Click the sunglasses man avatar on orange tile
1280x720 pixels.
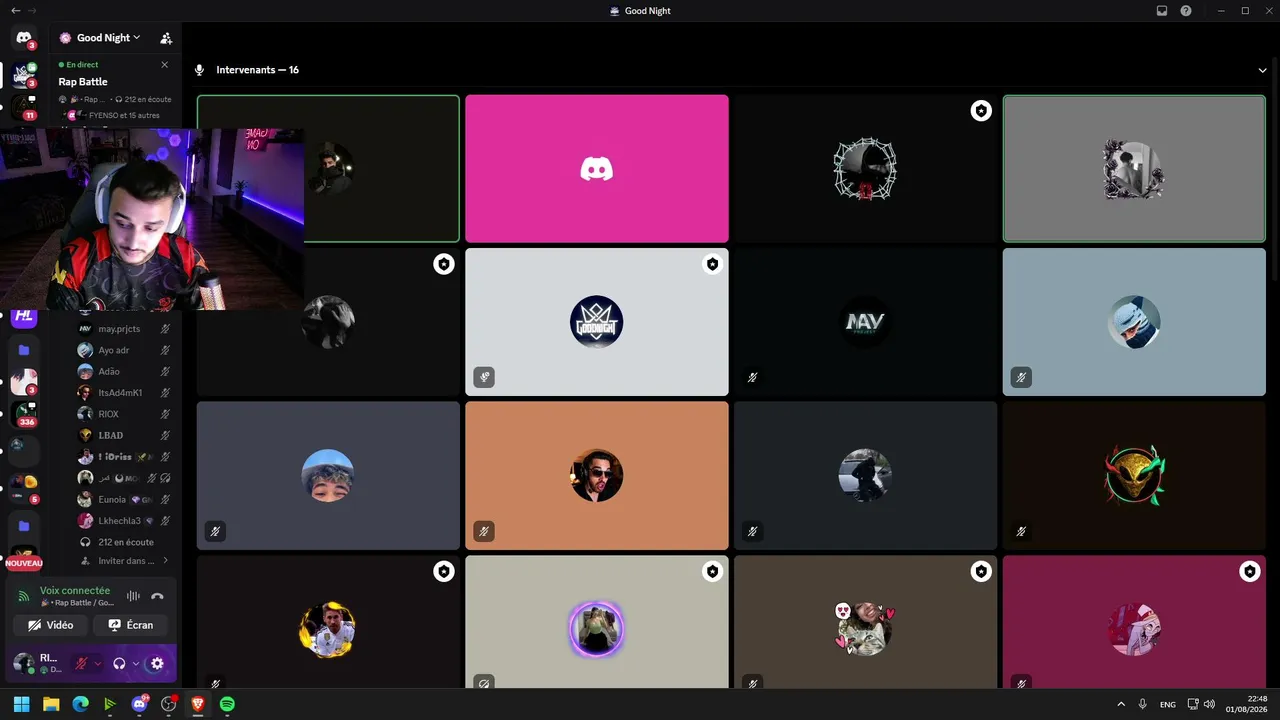coord(597,476)
